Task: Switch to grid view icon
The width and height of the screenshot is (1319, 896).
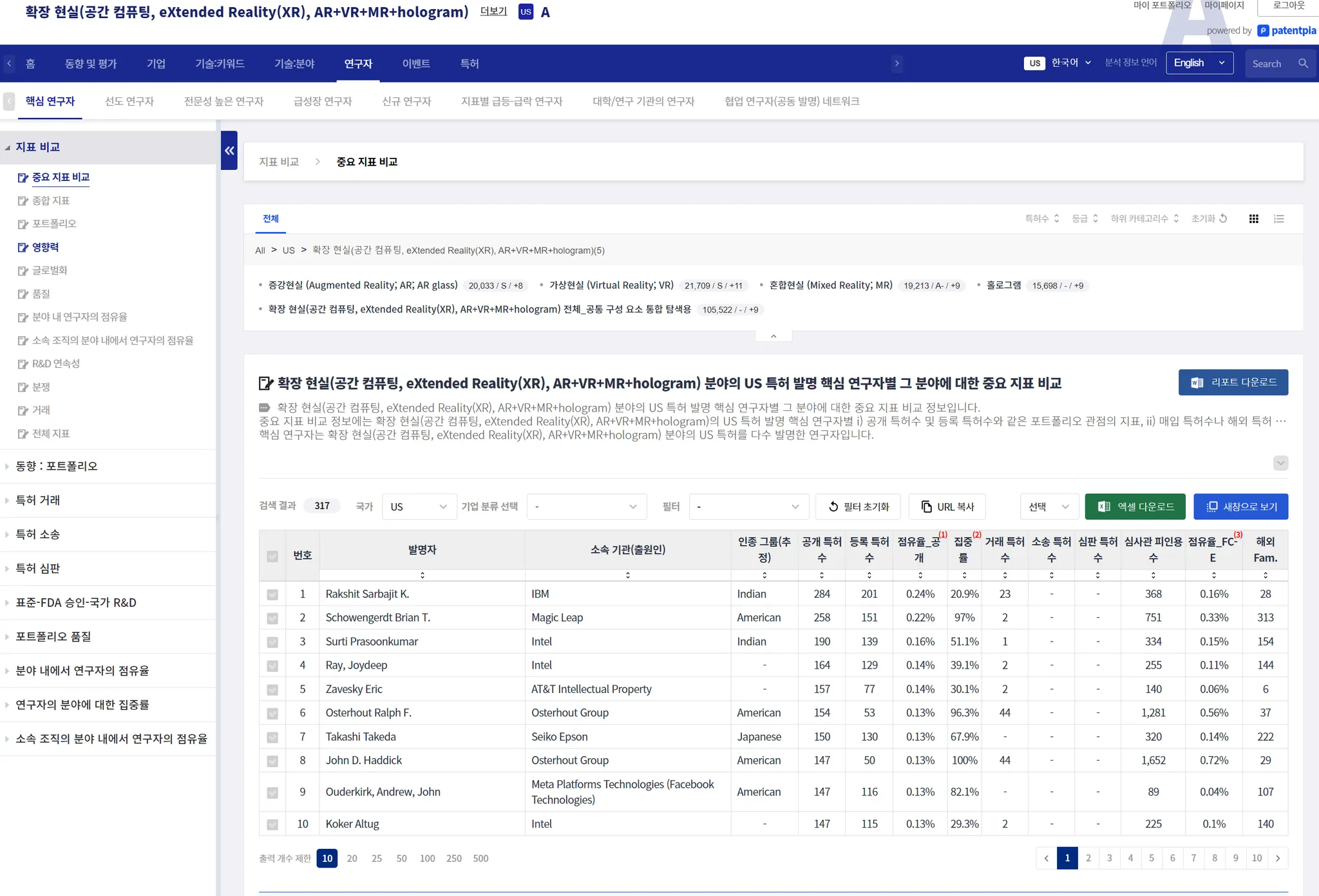Action: point(1253,219)
